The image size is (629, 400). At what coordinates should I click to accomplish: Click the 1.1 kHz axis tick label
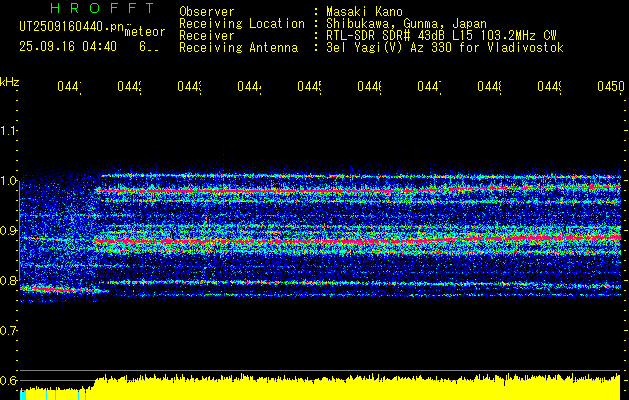[9, 130]
